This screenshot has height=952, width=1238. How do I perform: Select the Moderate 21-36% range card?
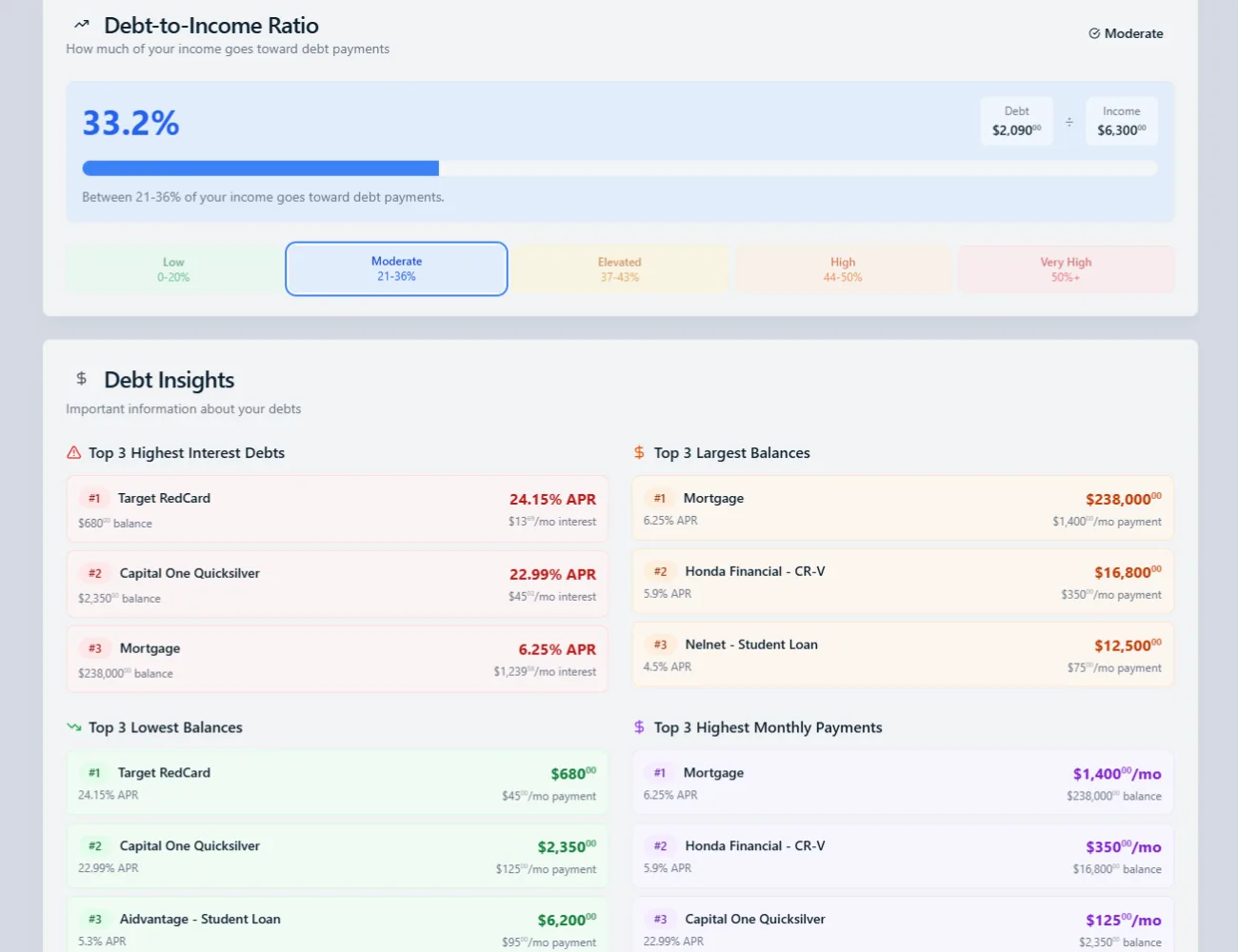[396, 268]
